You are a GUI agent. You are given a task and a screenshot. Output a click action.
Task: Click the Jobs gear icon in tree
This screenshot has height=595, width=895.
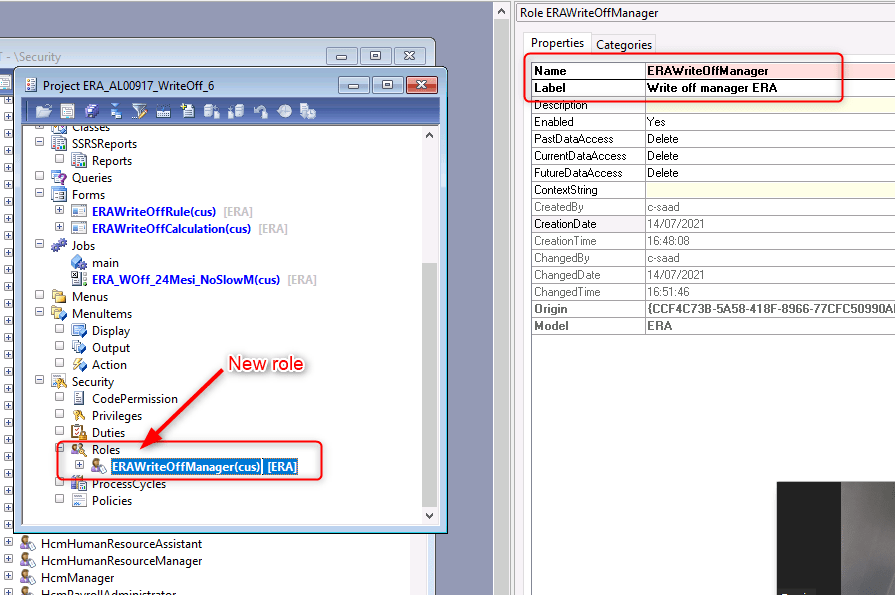(59, 245)
